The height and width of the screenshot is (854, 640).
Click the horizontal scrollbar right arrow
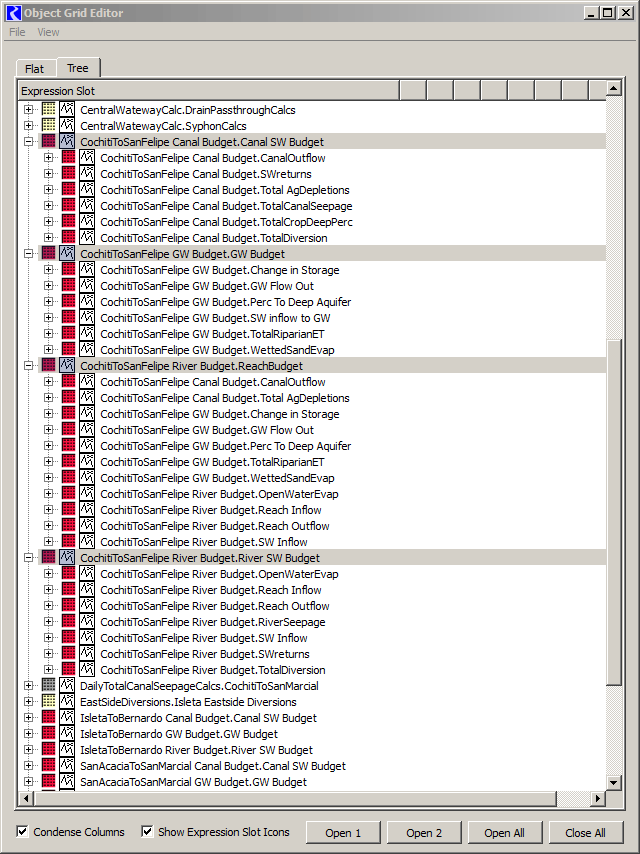(598, 798)
